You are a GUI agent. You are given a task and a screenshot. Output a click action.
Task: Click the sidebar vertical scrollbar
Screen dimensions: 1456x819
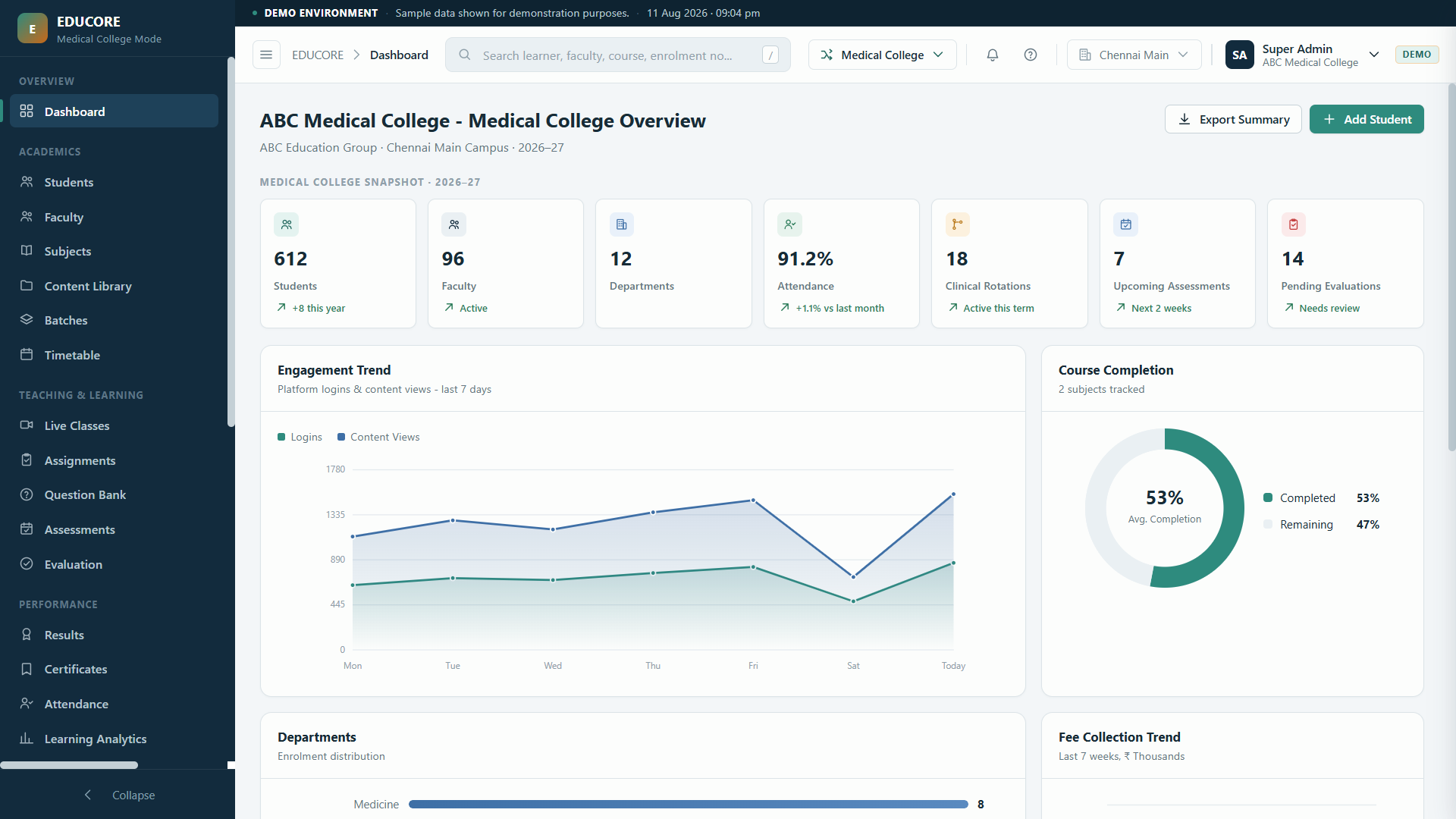tap(231, 241)
